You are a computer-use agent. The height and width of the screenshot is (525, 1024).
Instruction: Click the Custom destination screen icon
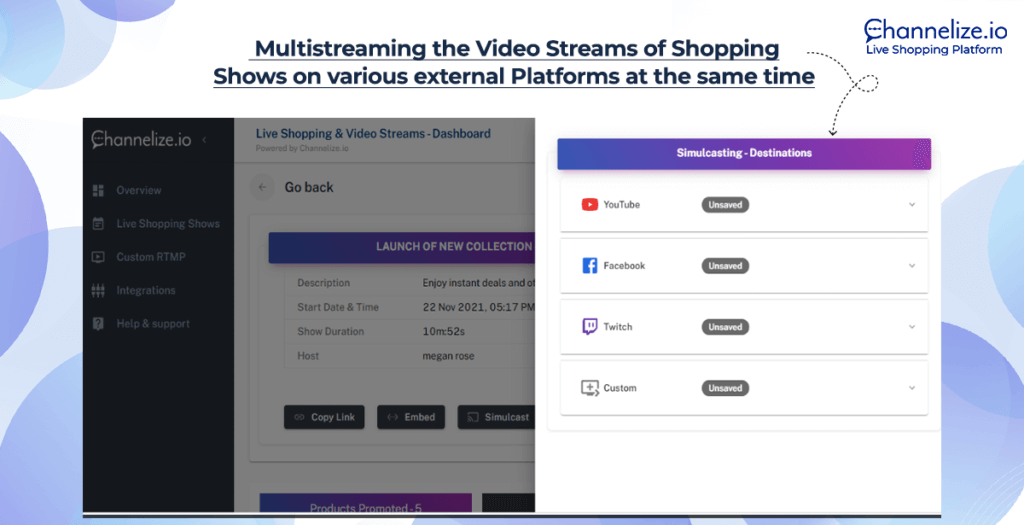point(590,388)
